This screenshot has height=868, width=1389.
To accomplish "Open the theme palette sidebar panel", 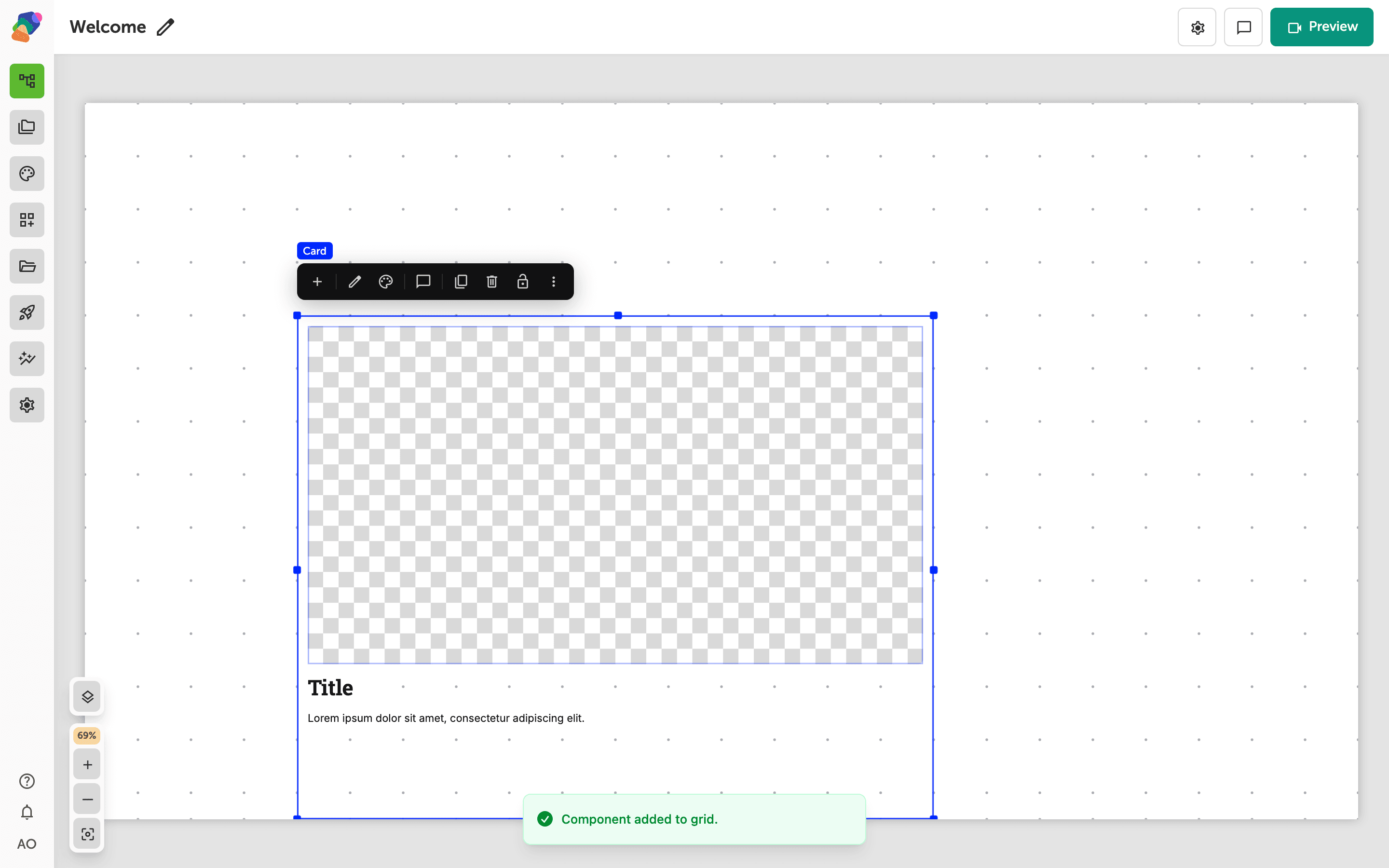I will point(27,174).
